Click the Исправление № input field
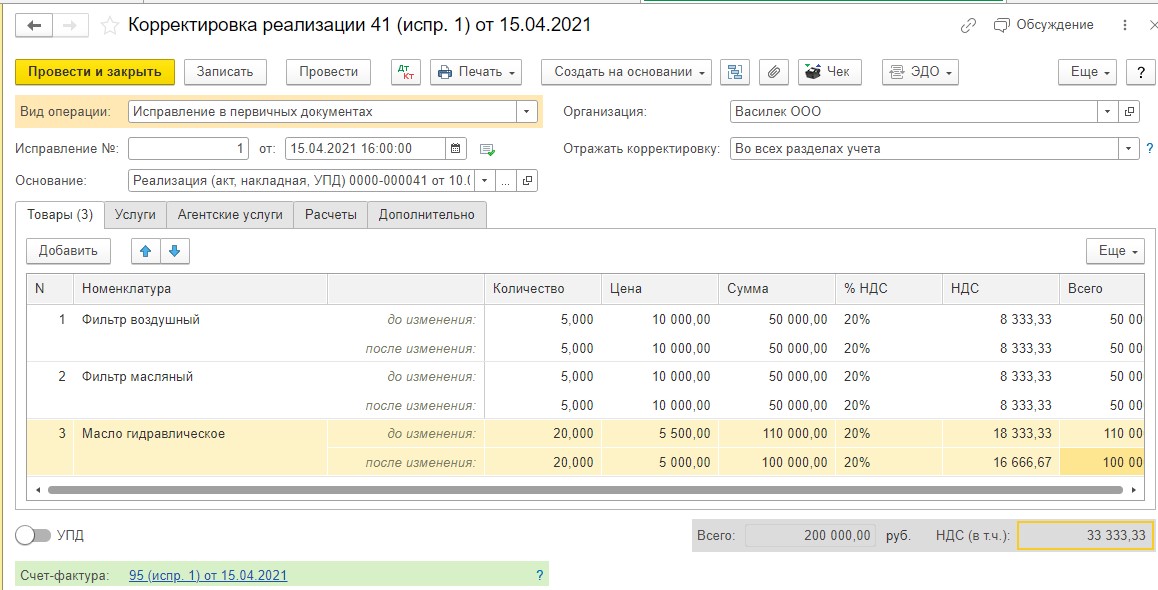This screenshot has height=590, width=1158. [x=188, y=148]
